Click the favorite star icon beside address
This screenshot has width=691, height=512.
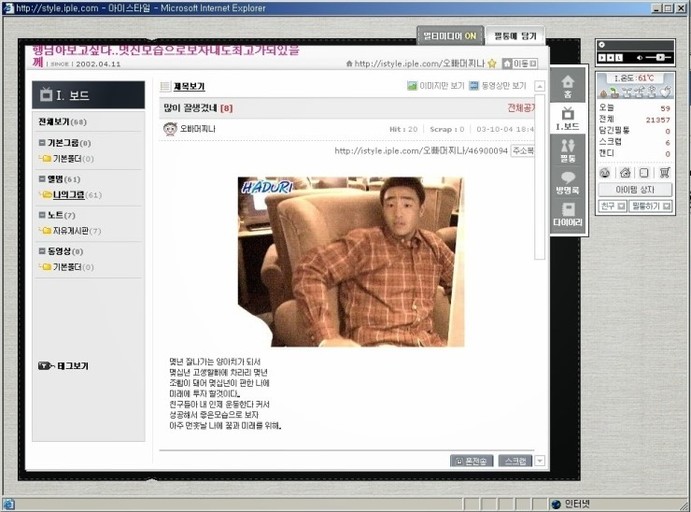[x=491, y=64]
